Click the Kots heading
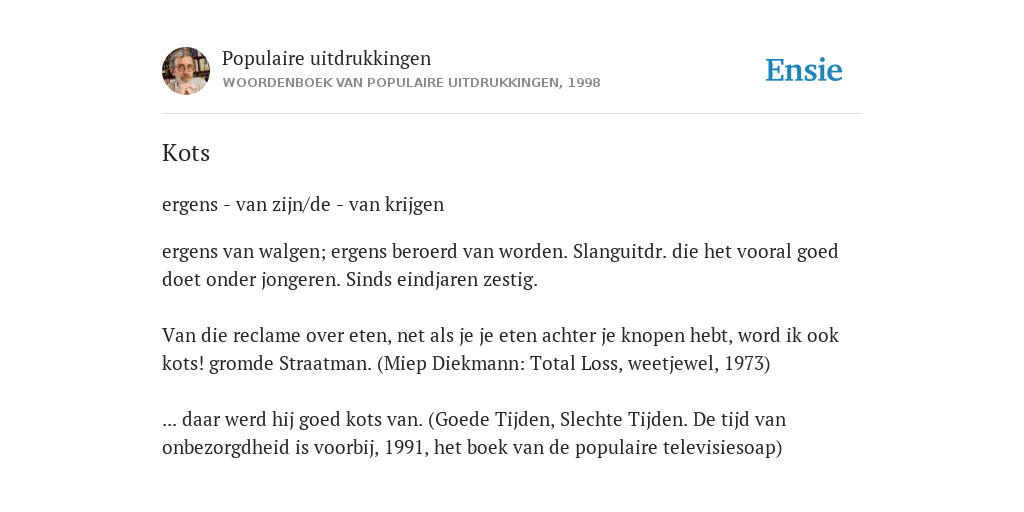1024x512 pixels. click(186, 153)
